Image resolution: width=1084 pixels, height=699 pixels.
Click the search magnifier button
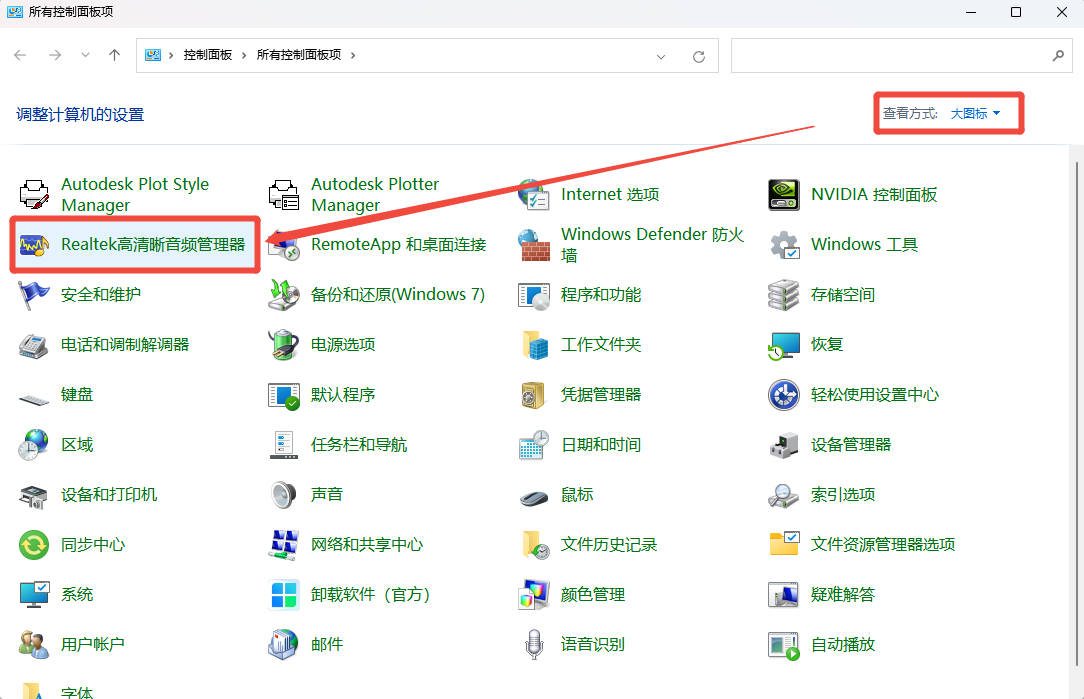(x=1058, y=55)
